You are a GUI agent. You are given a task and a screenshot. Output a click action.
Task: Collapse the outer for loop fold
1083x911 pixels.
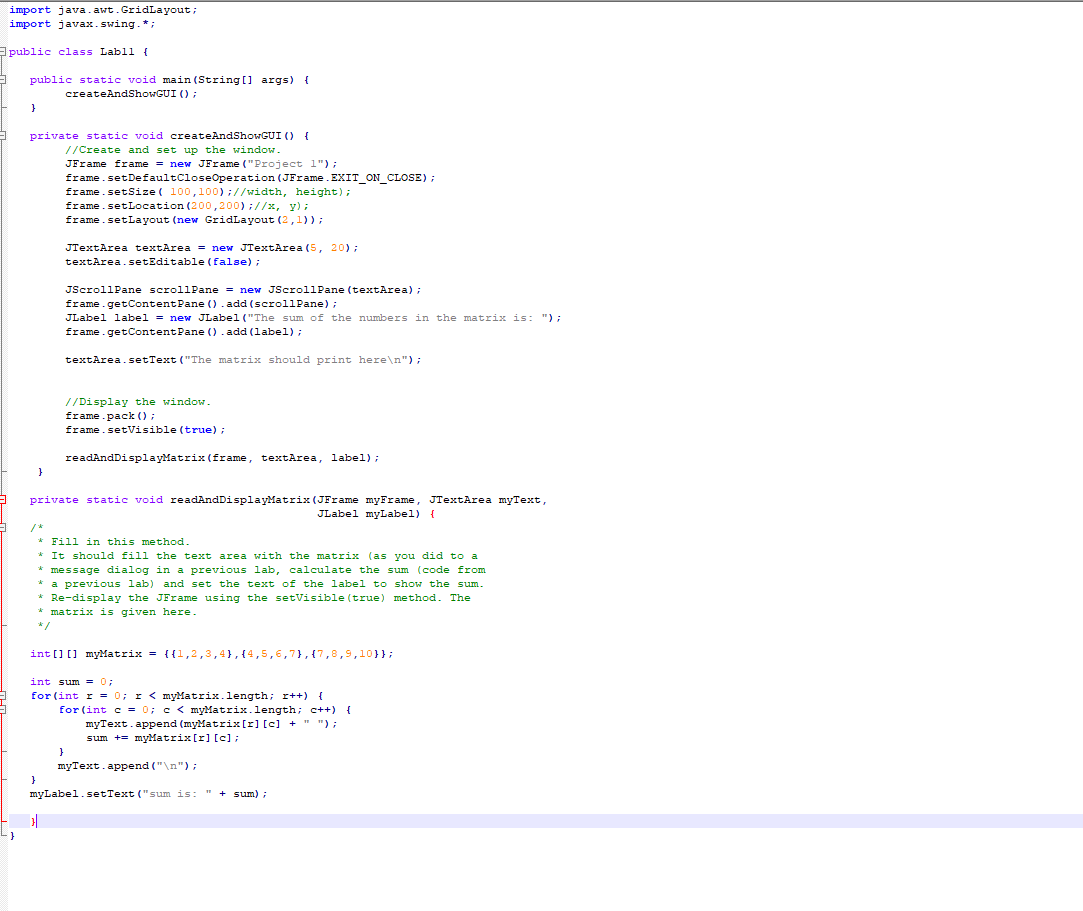click(4, 695)
